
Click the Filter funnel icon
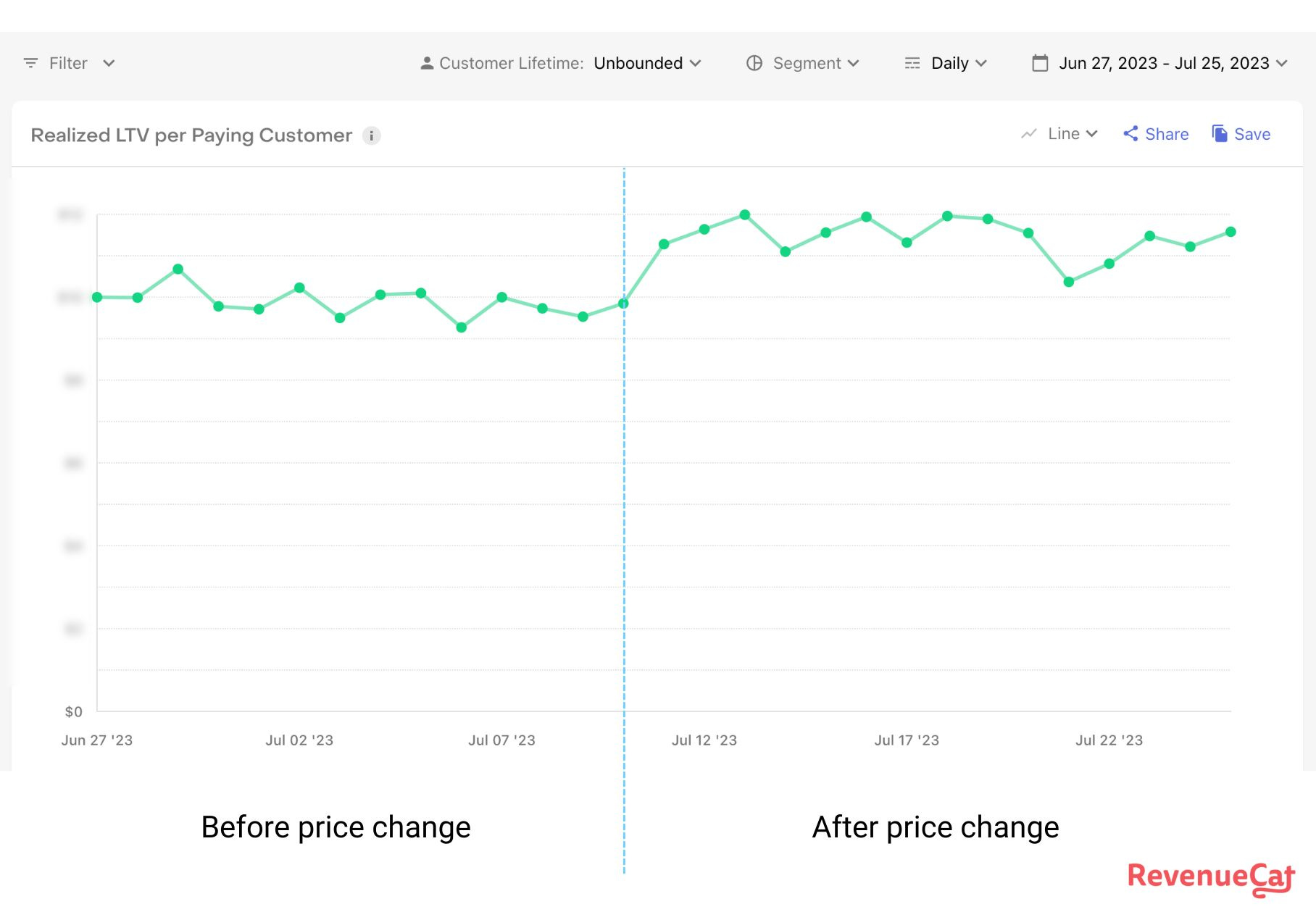30,63
